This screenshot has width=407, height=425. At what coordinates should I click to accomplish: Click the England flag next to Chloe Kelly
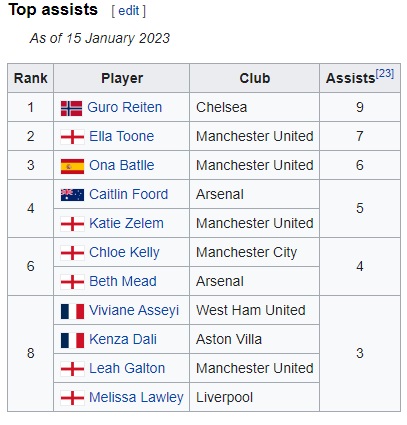(72, 253)
